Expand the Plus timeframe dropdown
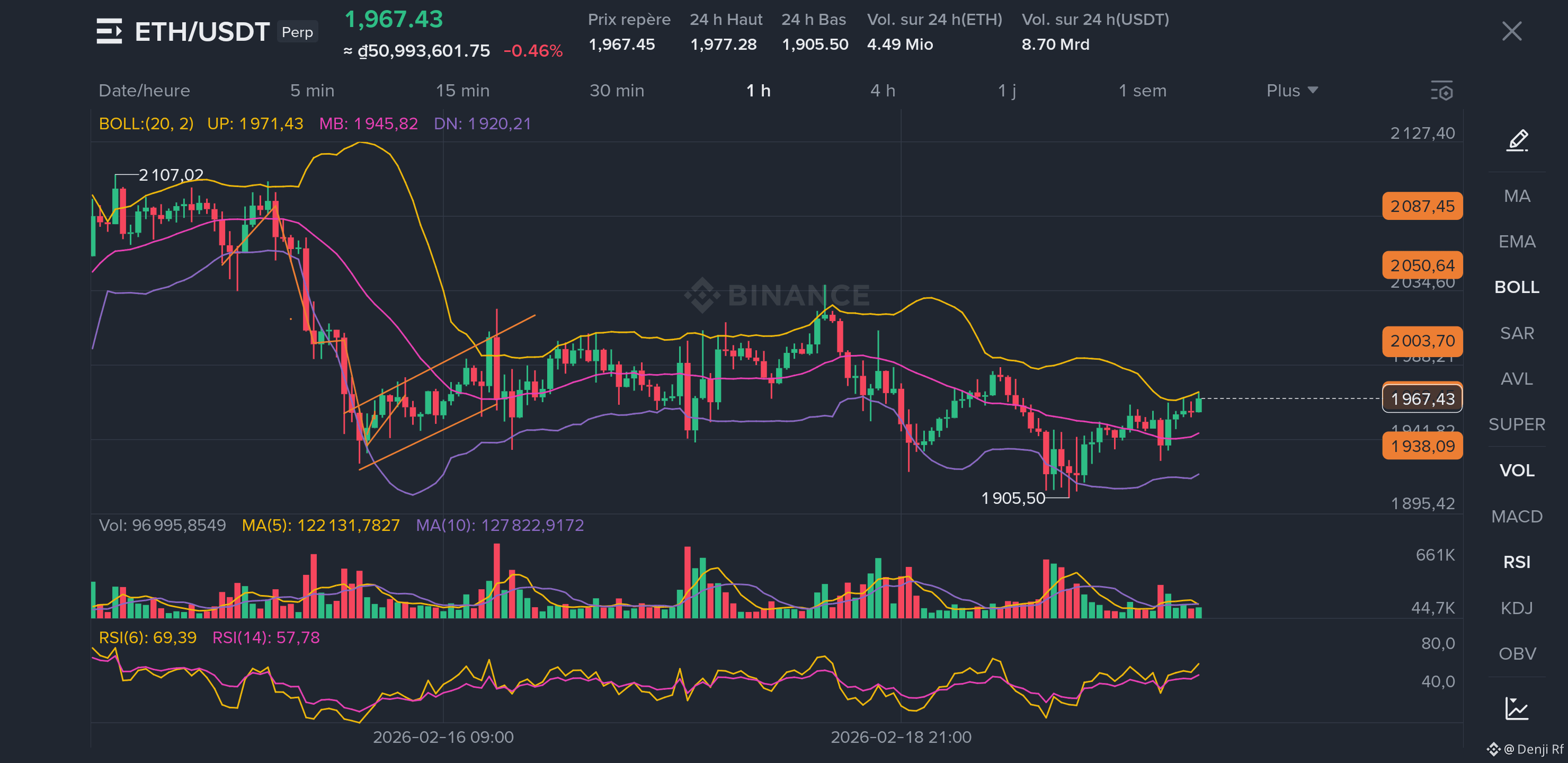 pyautogui.click(x=1291, y=91)
